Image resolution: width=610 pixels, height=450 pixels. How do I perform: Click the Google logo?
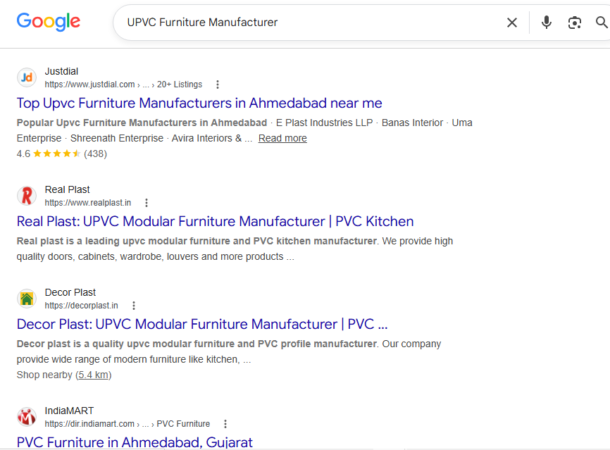pos(48,22)
